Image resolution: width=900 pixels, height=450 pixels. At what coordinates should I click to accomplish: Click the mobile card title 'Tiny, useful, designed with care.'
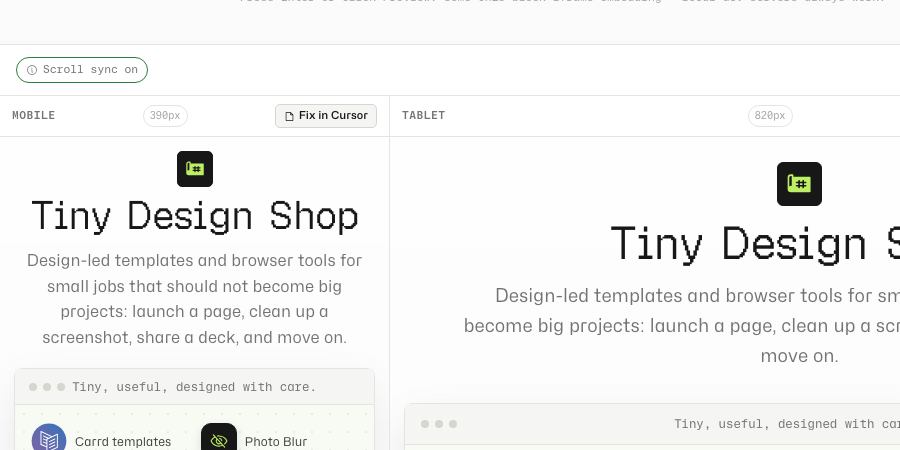click(194, 387)
